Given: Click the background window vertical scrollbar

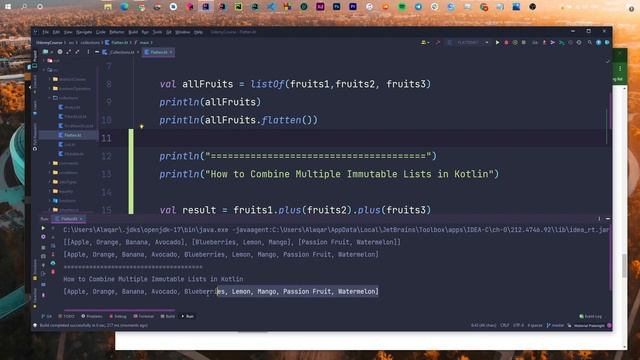Looking at the screenshot, I should (624, 265).
